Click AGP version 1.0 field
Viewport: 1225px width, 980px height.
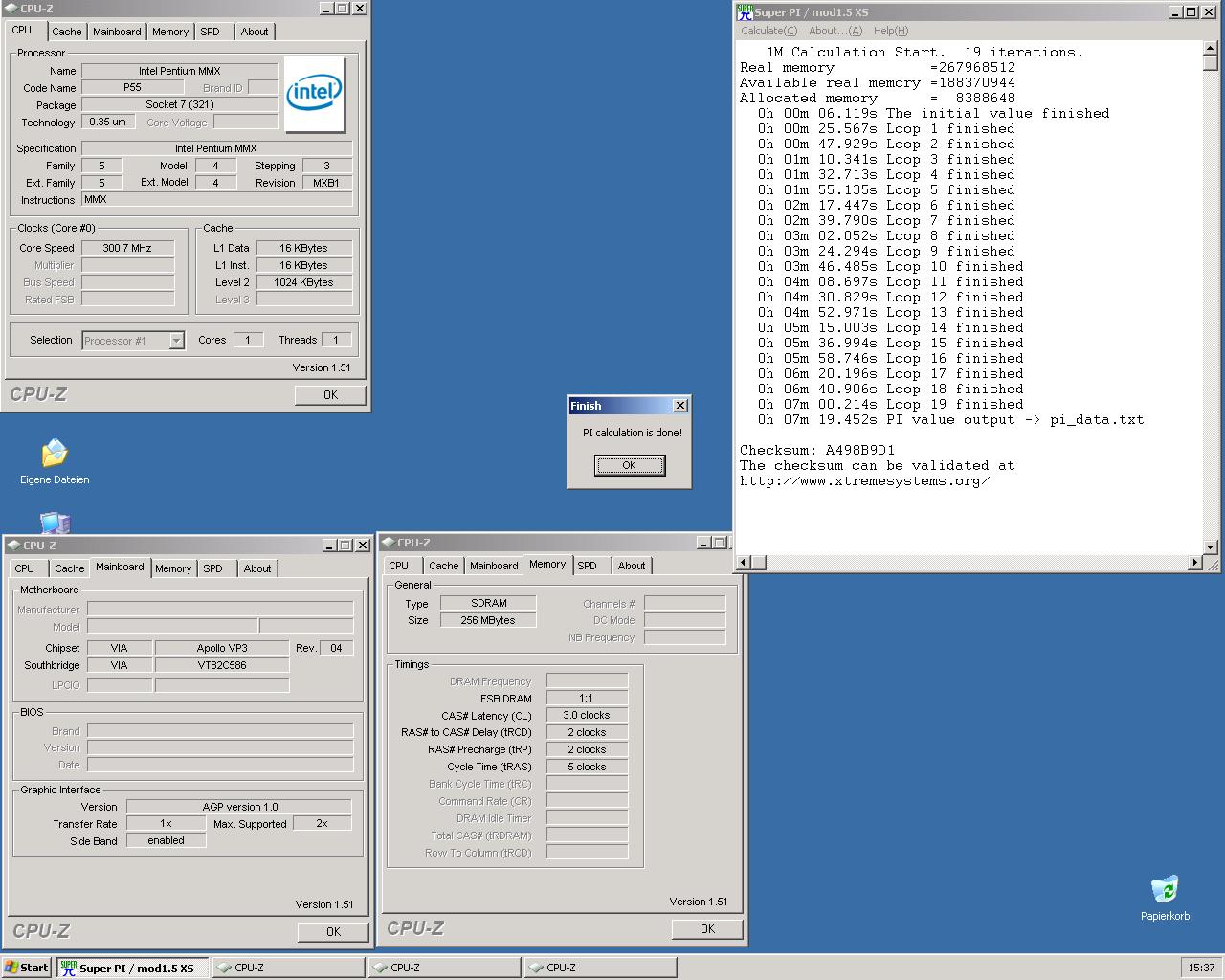(x=239, y=807)
